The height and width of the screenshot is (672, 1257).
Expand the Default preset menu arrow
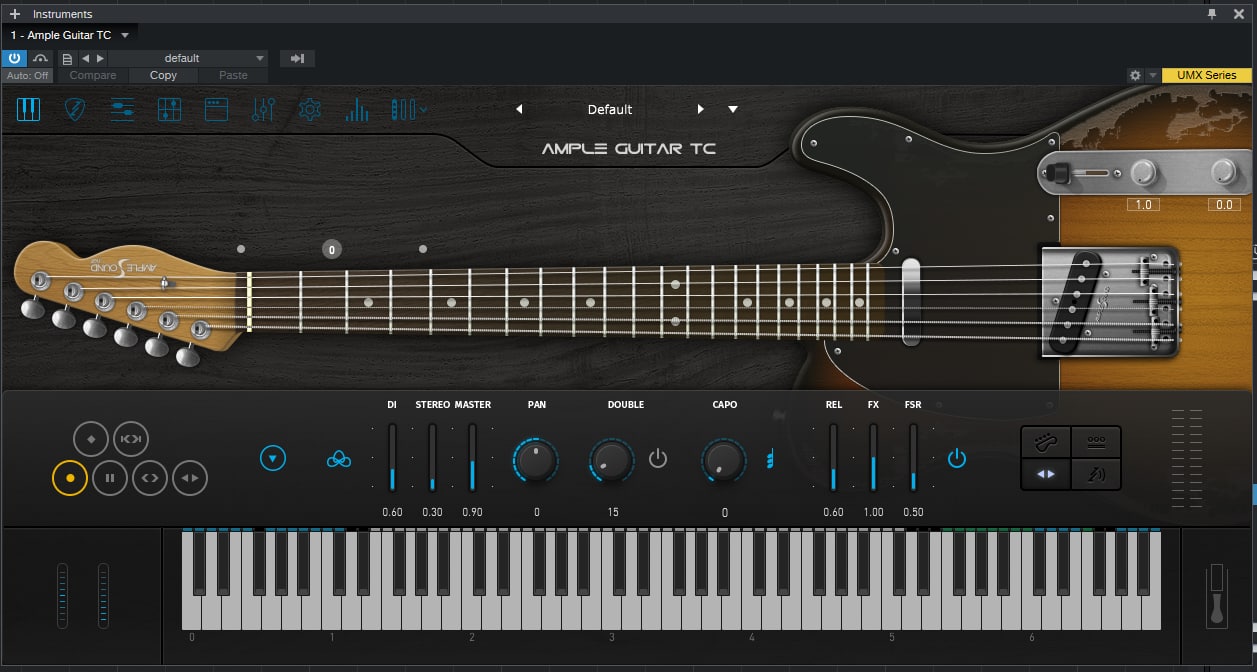pyautogui.click(x=733, y=109)
